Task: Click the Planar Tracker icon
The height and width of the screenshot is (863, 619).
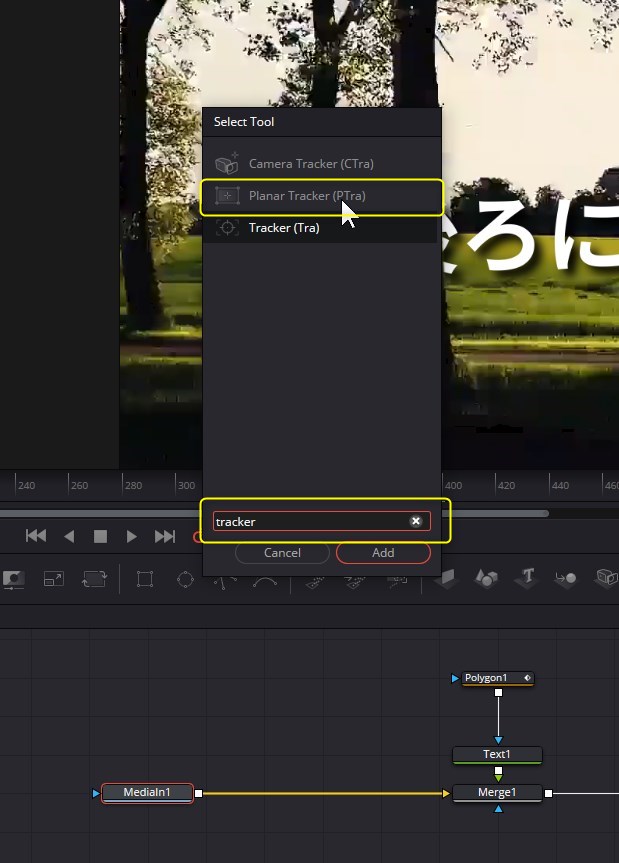Action: (227, 195)
